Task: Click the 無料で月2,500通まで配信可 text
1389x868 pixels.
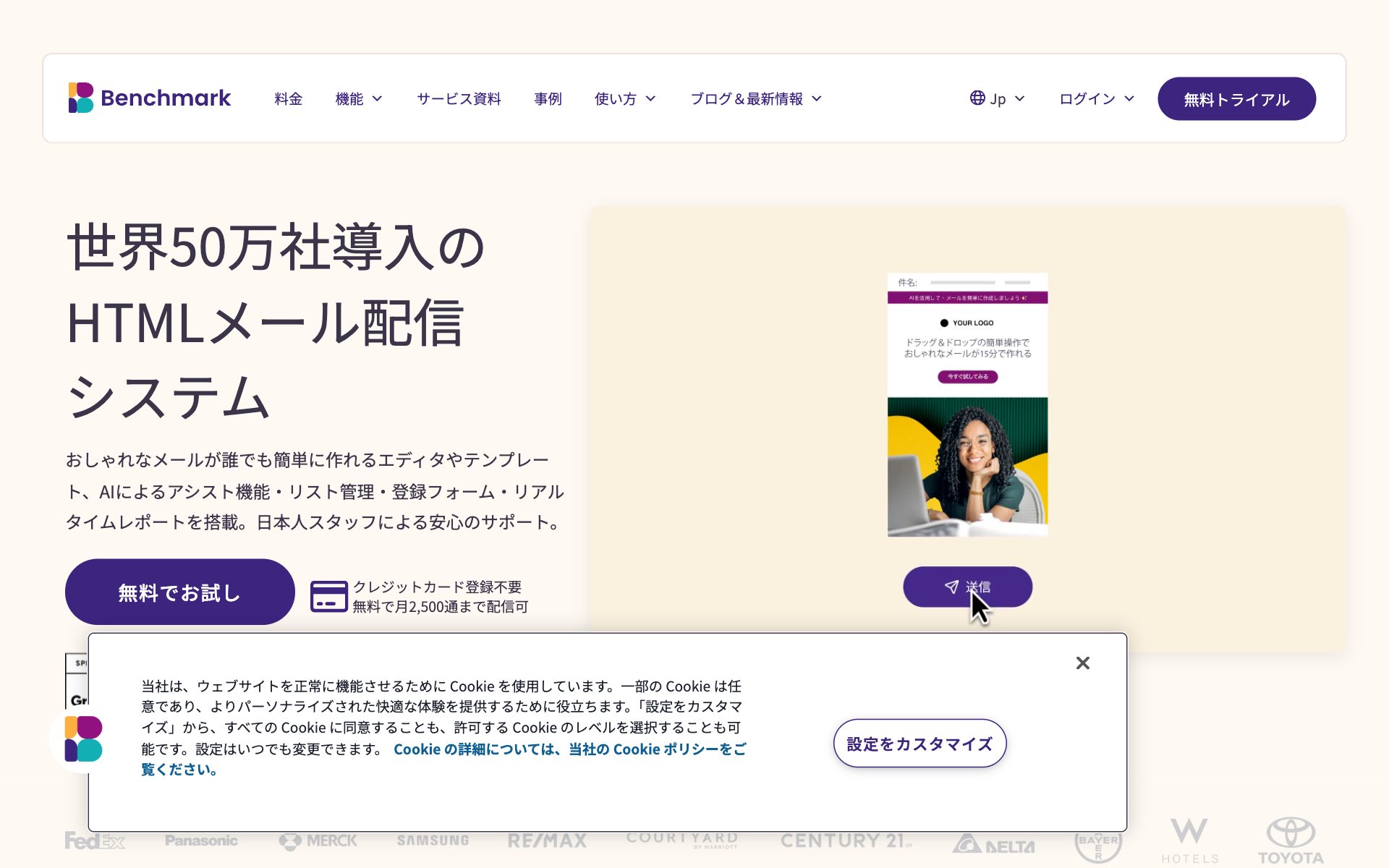Action: pyautogui.click(x=440, y=606)
